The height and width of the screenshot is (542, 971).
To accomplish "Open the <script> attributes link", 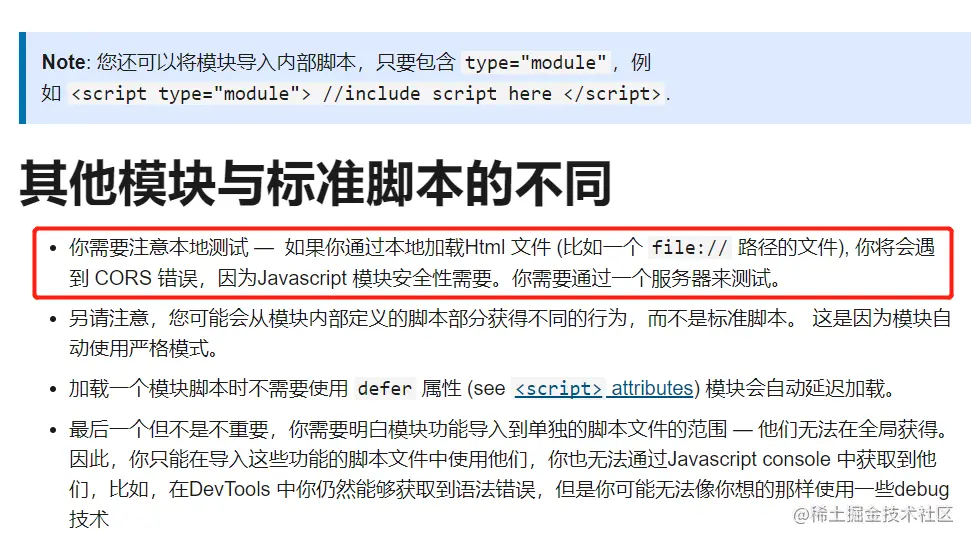I will 604,388.
